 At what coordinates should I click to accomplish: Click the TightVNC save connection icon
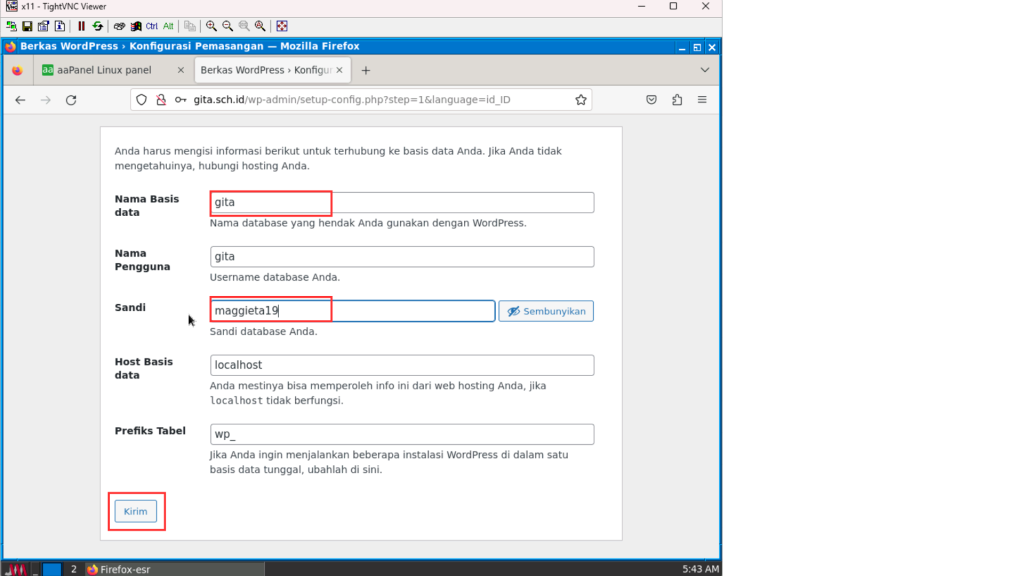point(27,26)
